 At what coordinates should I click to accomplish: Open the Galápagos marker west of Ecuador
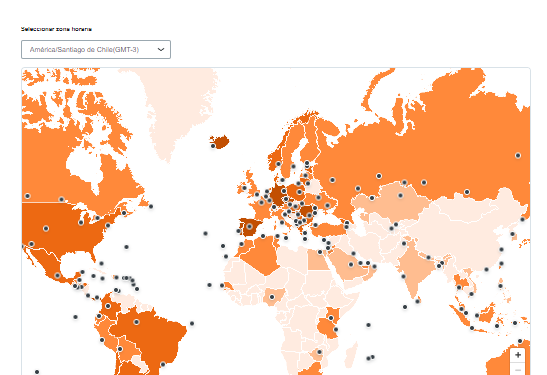(x=75, y=317)
